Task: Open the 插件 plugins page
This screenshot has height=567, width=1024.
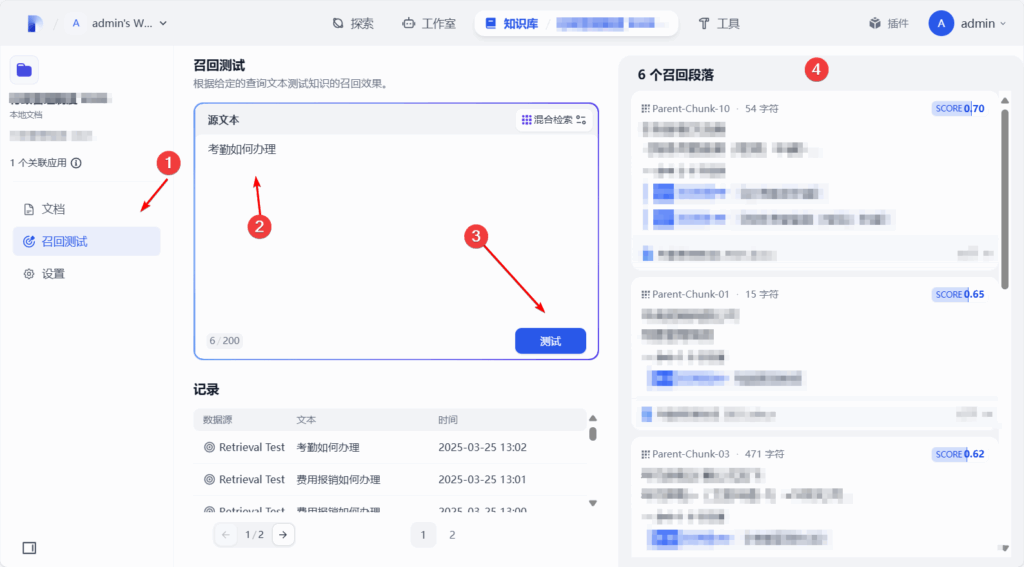Action: point(888,23)
